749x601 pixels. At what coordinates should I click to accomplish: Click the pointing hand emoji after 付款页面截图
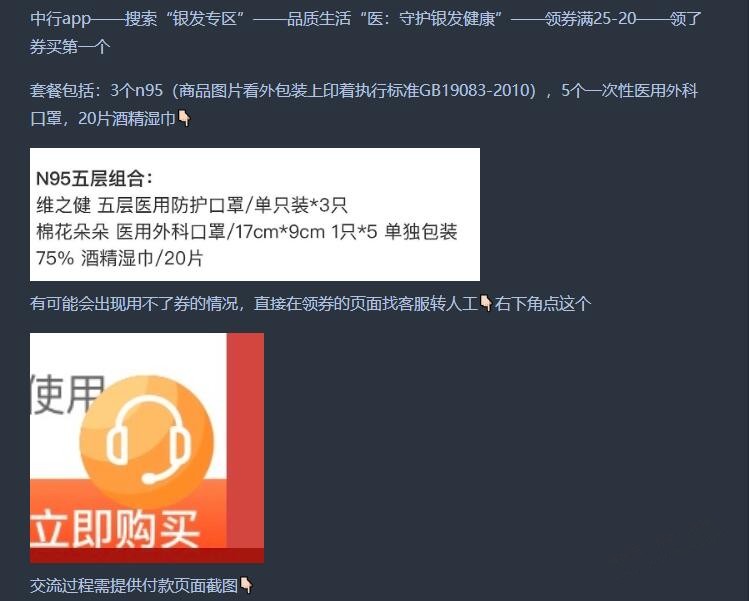coord(246,585)
